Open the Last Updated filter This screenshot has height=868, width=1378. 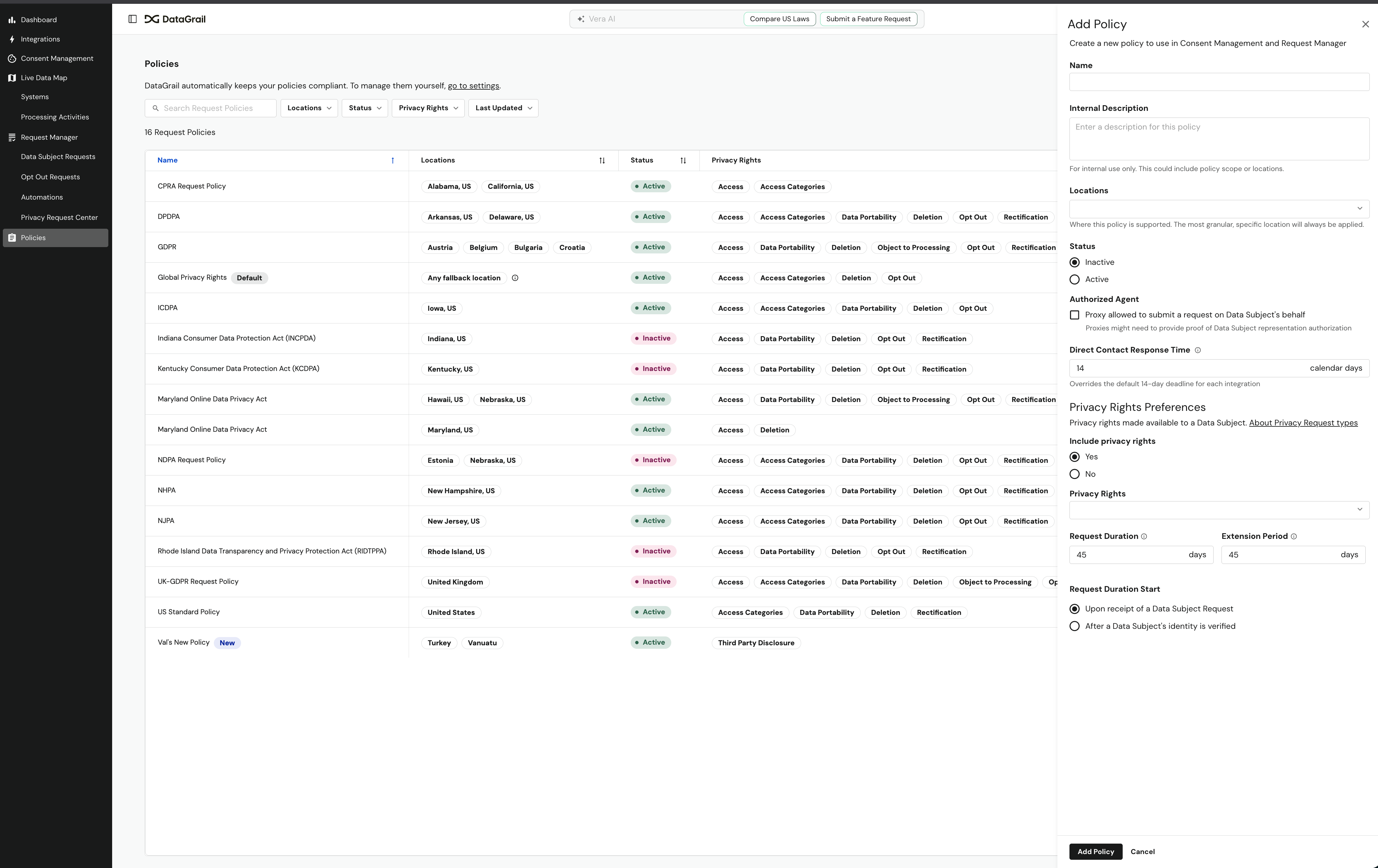[502, 108]
